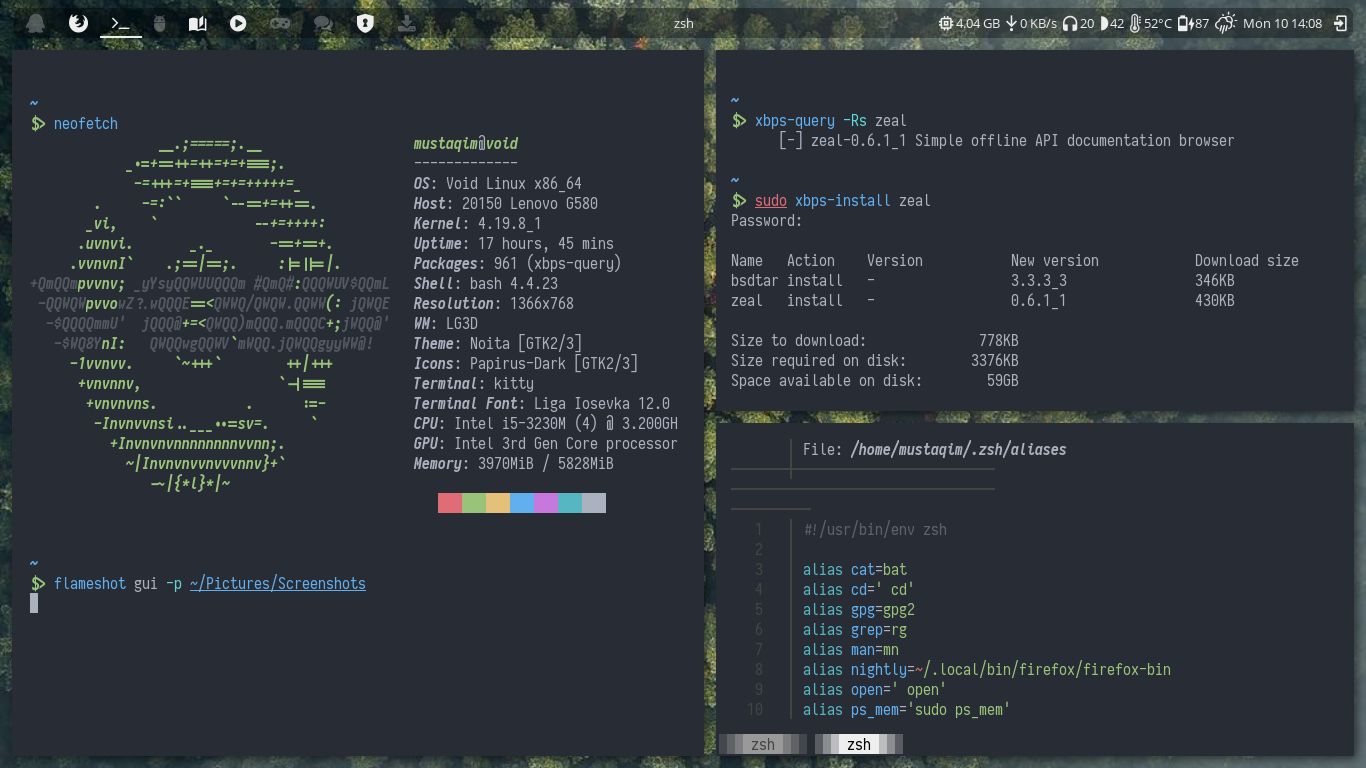Click the bsdtar install table row
This screenshot has width=1366, height=768.
pos(983,281)
